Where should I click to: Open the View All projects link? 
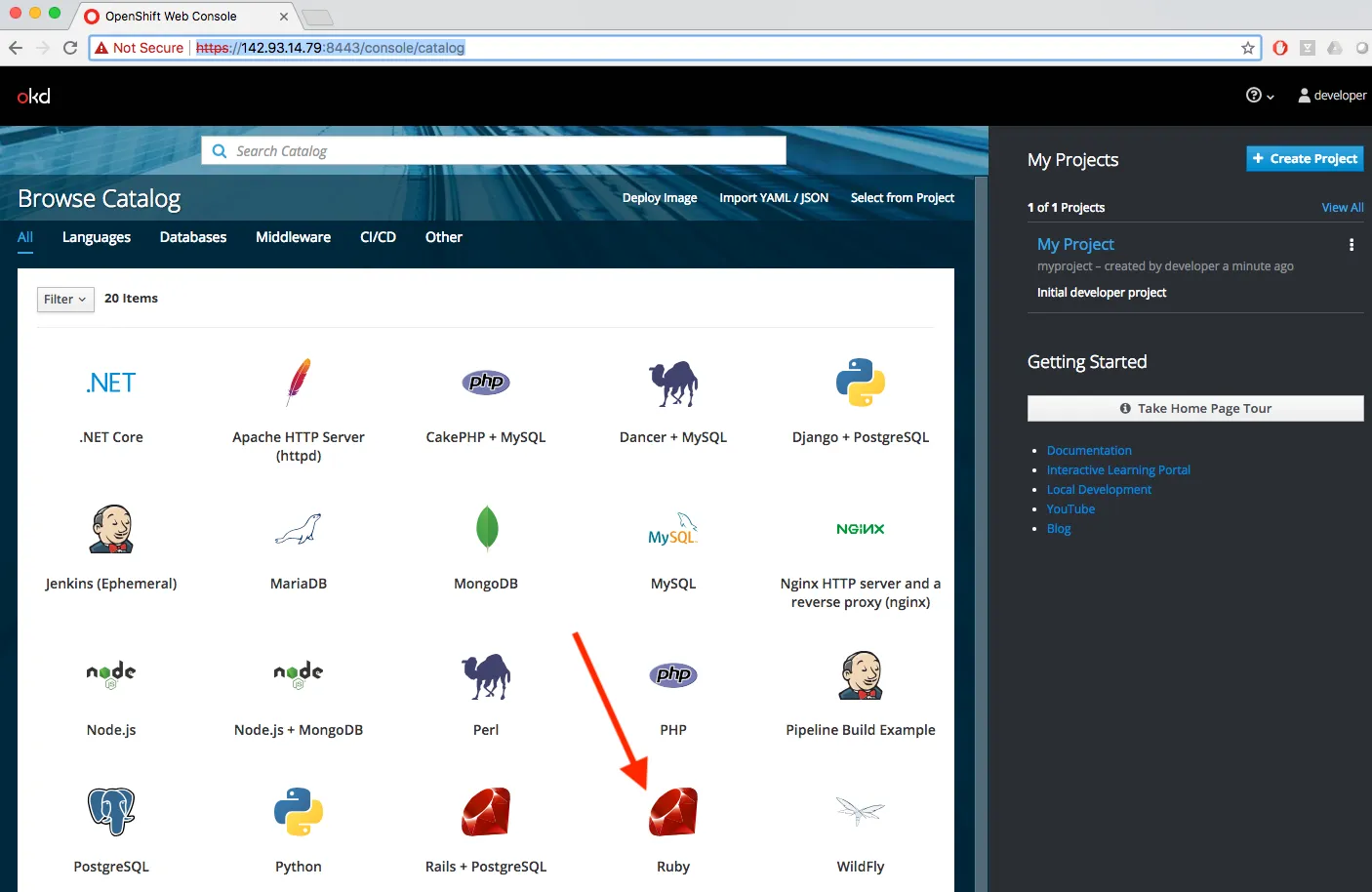1343,208
